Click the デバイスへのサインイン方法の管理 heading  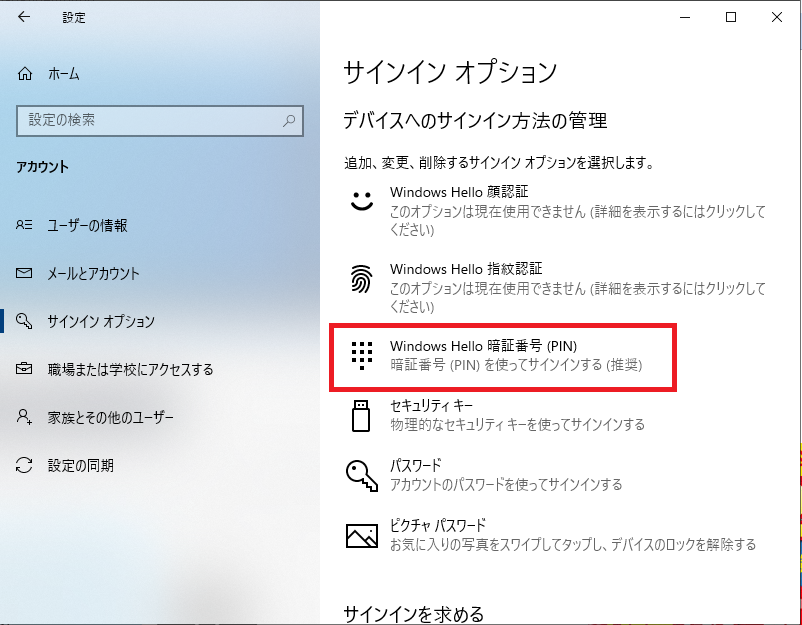tap(475, 121)
